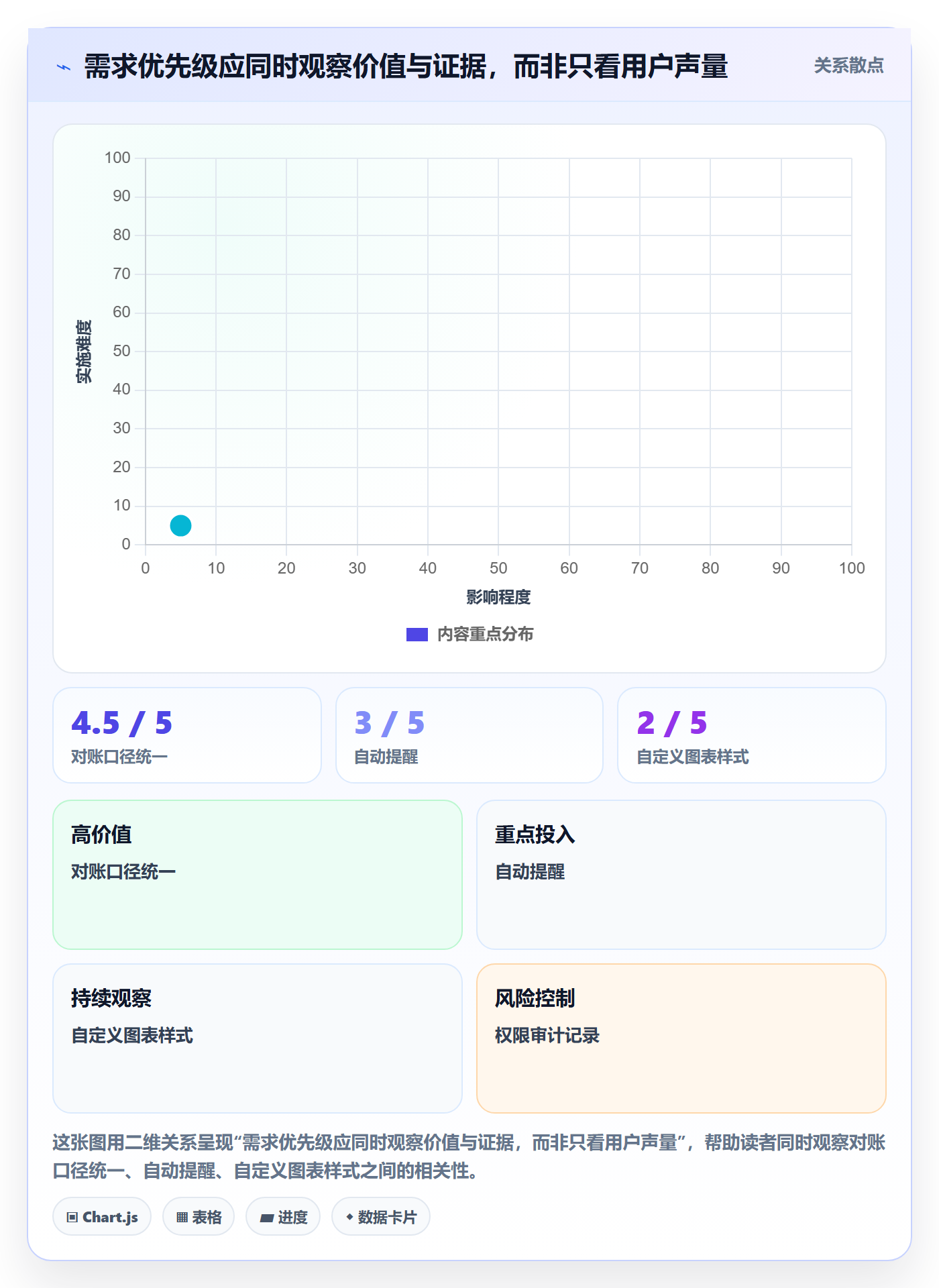Click the grid icon in 表格 chip
The height and width of the screenshot is (1288, 939).
pyautogui.click(x=182, y=1218)
